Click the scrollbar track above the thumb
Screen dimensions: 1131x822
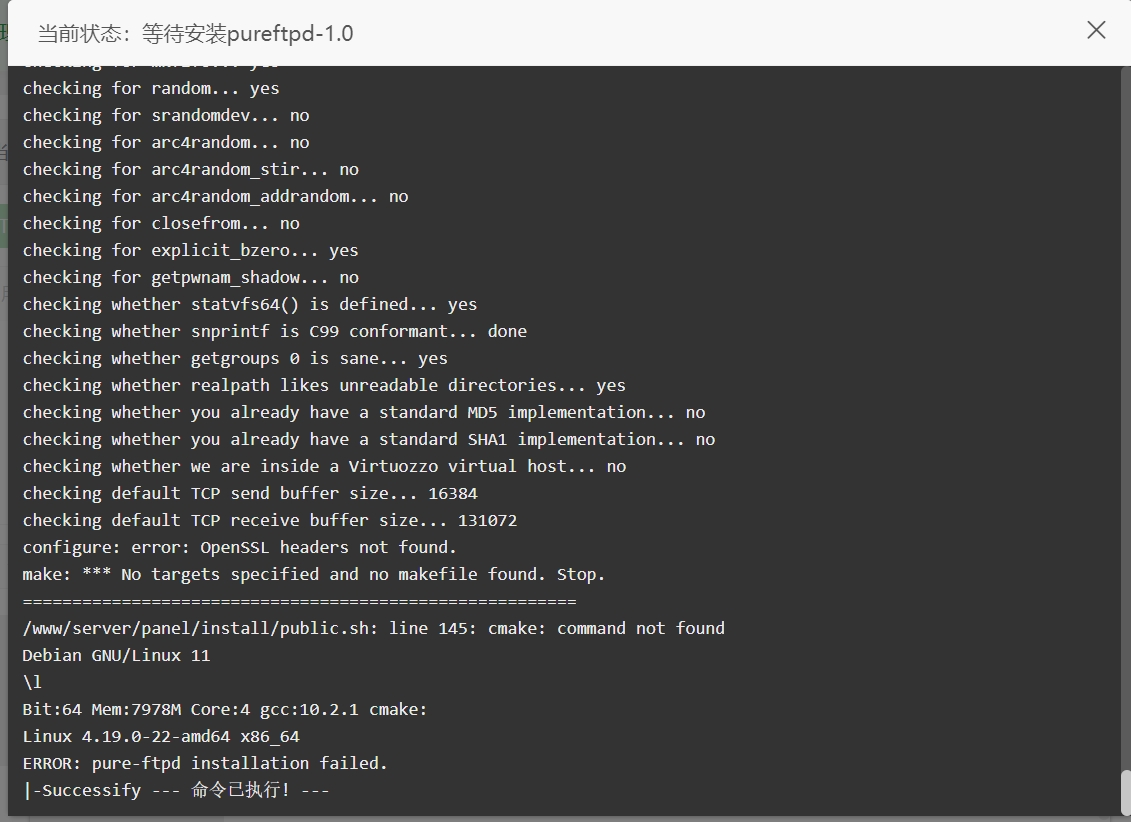coord(1125,418)
